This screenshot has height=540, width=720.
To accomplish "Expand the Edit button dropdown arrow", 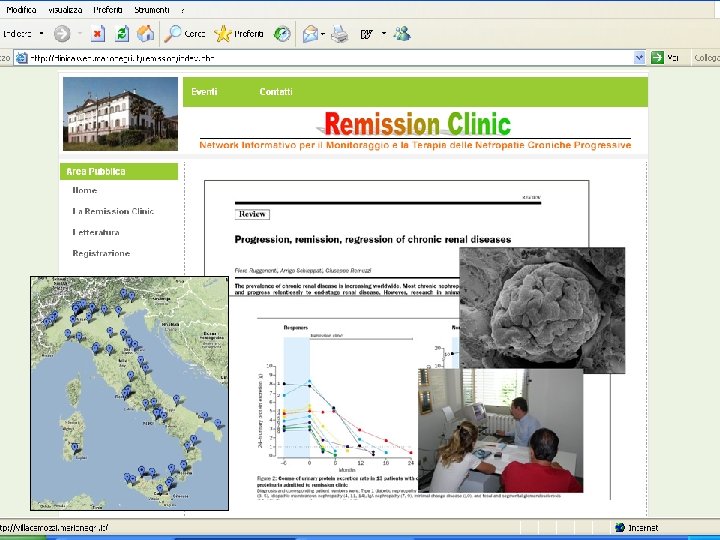I will click(x=384, y=34).
